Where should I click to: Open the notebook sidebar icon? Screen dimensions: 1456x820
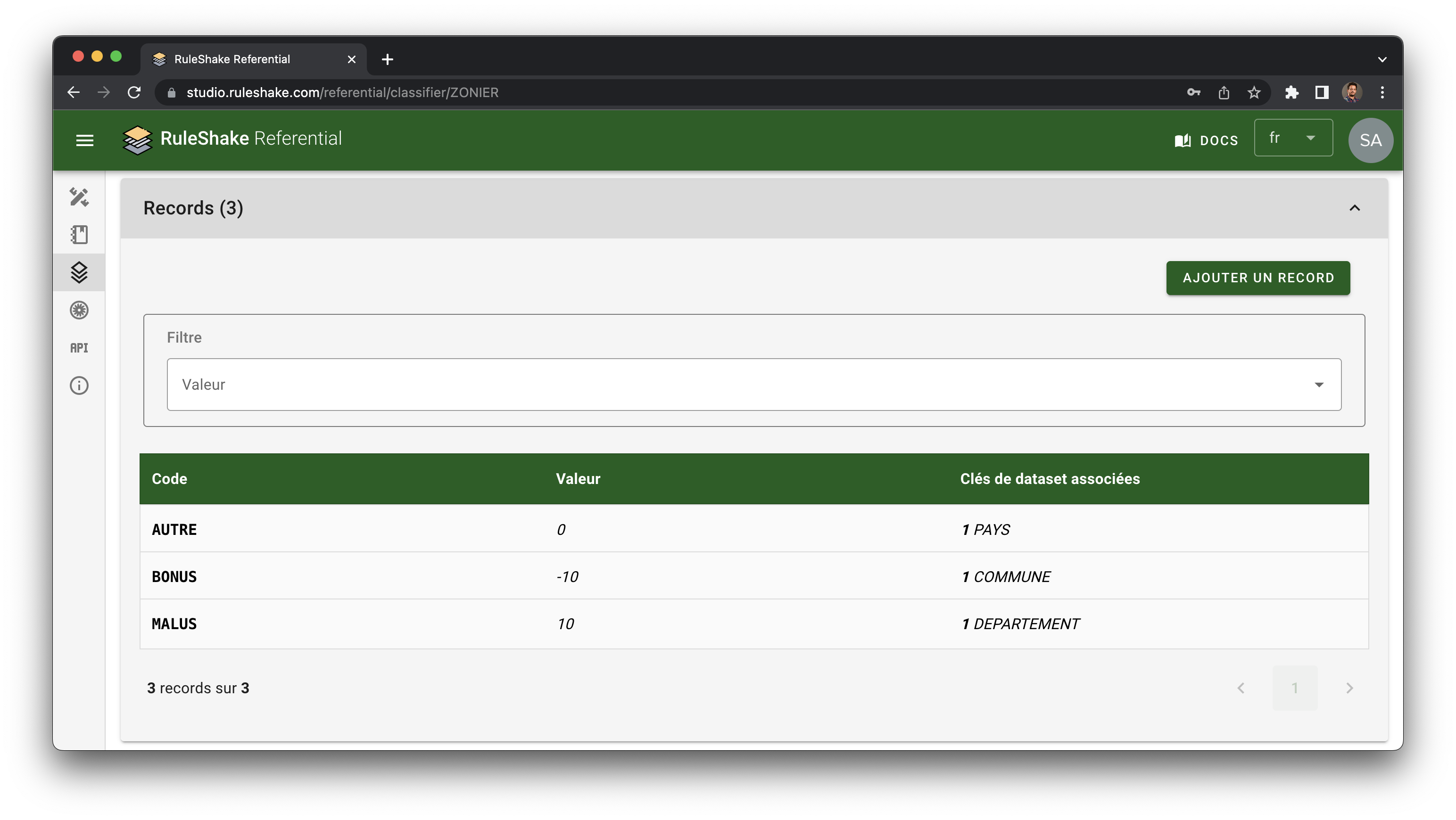pyautogui.click(x=79, y=234)
